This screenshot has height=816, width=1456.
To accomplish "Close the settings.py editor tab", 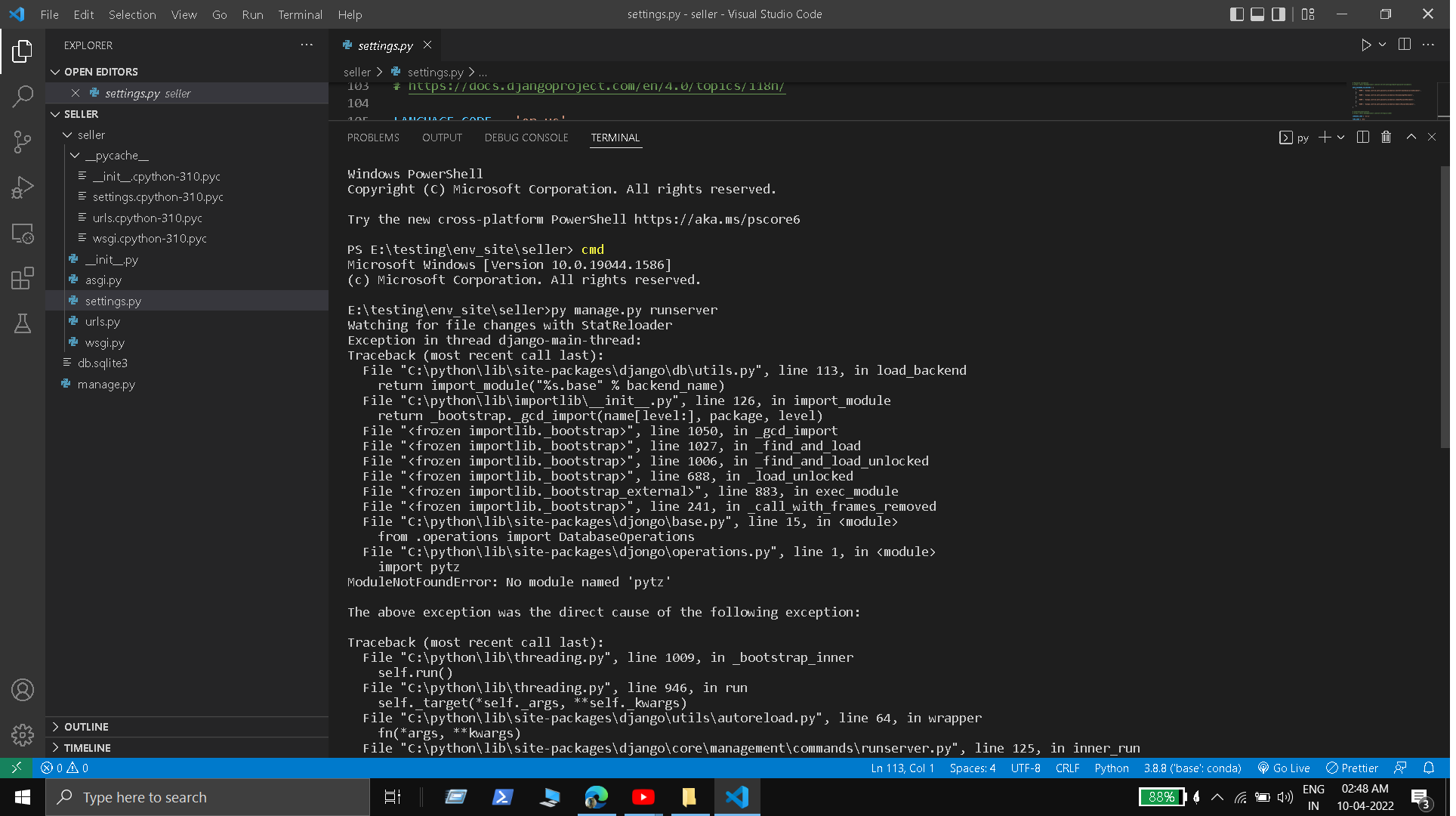I will tap(427, 45).
